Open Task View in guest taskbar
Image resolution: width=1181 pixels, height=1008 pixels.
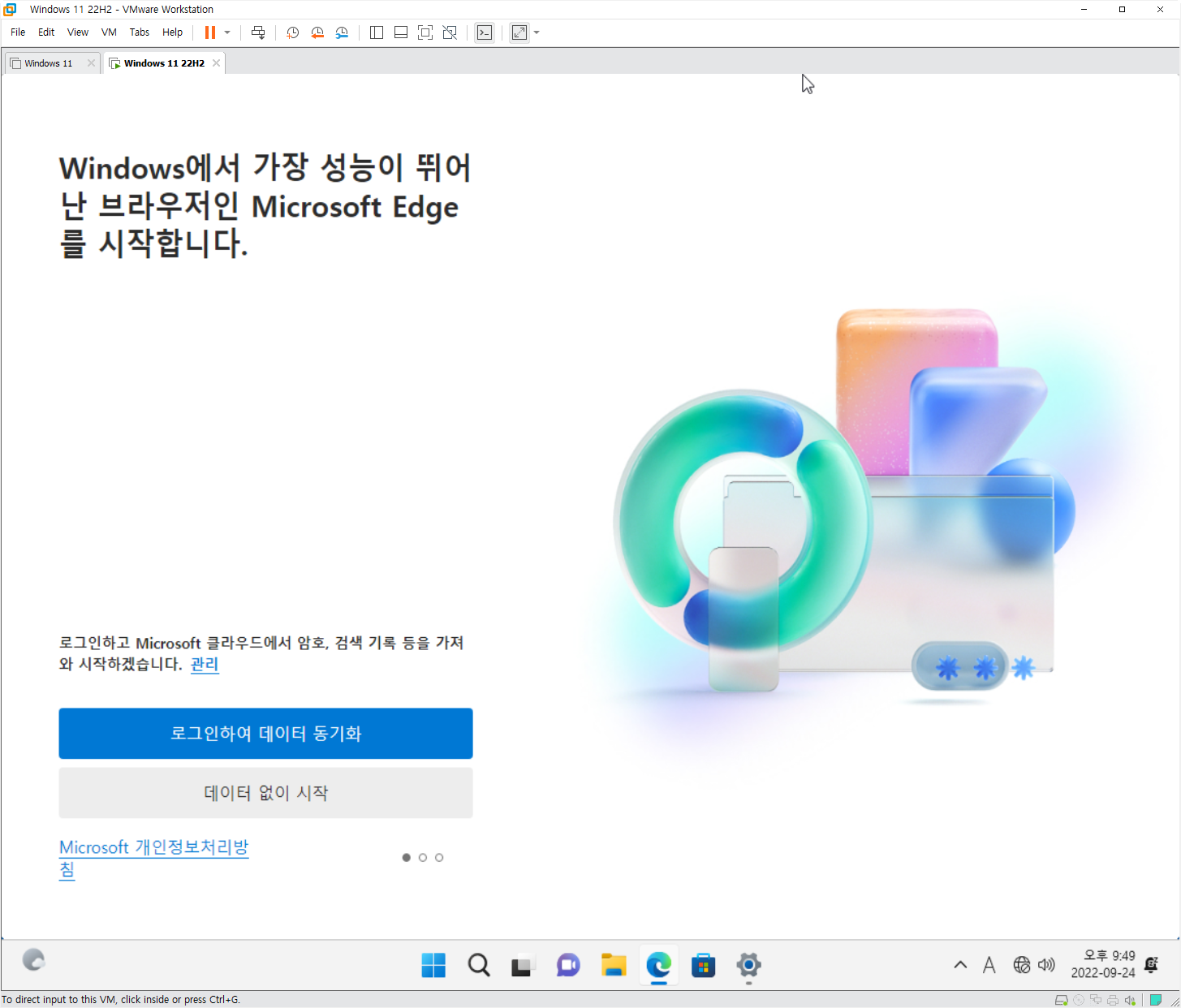point(524,966)
